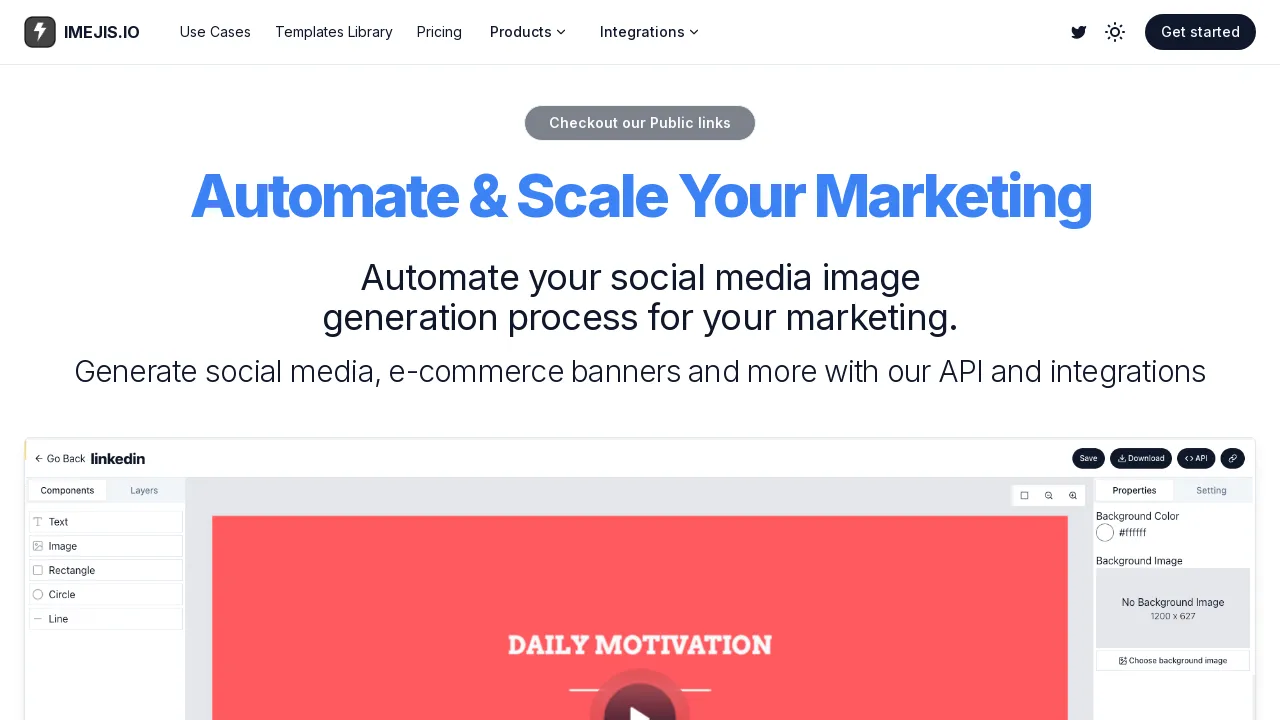The width and height of the screenshot is (1280, 720).
Task: Select the Text component tool
Action: [105, 521]
